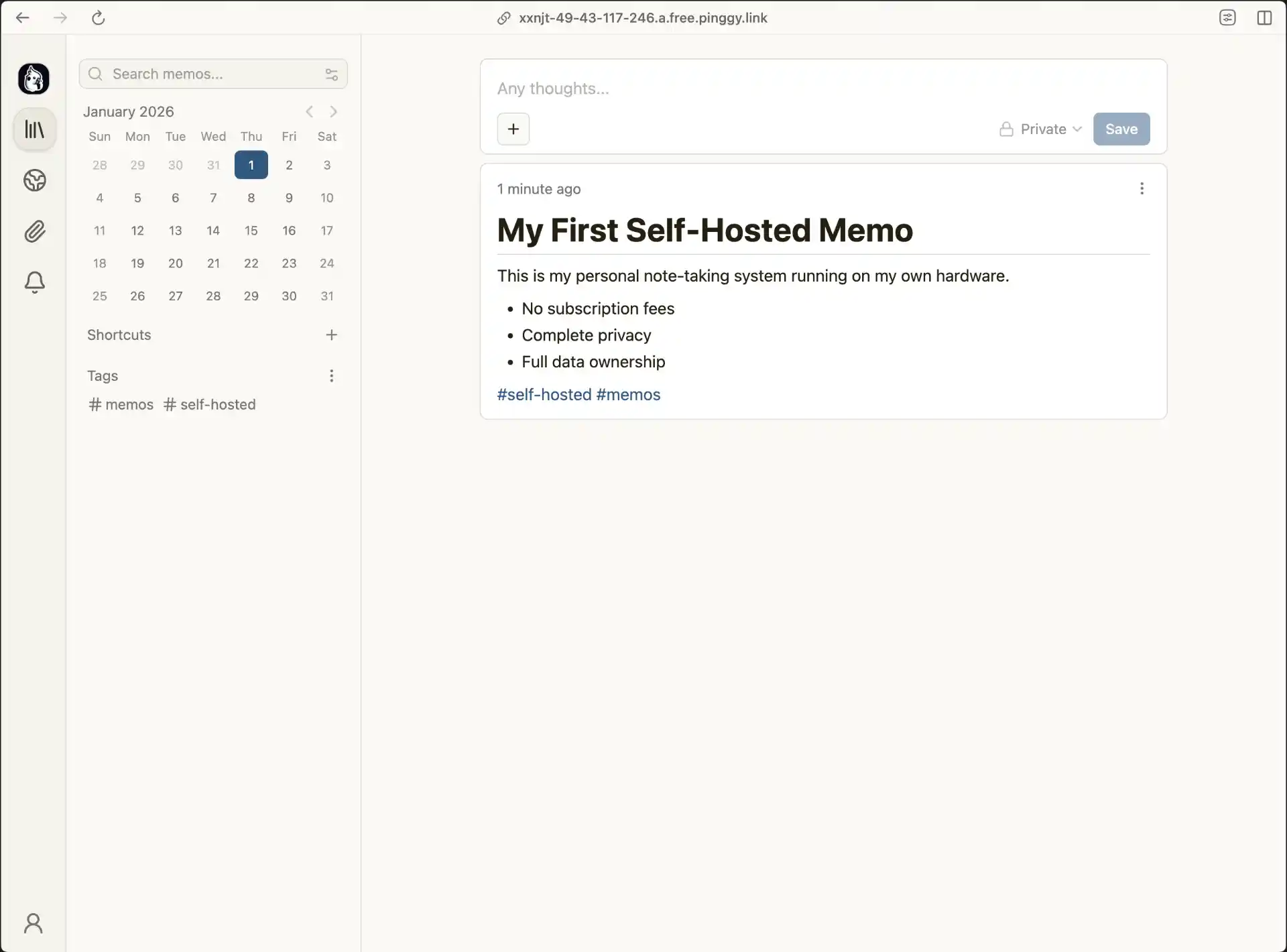Toggle the right sidebar panel in browser toolbar
Image resolution: width=1287 pixels, height=952 pixels.
(1266, 17)
